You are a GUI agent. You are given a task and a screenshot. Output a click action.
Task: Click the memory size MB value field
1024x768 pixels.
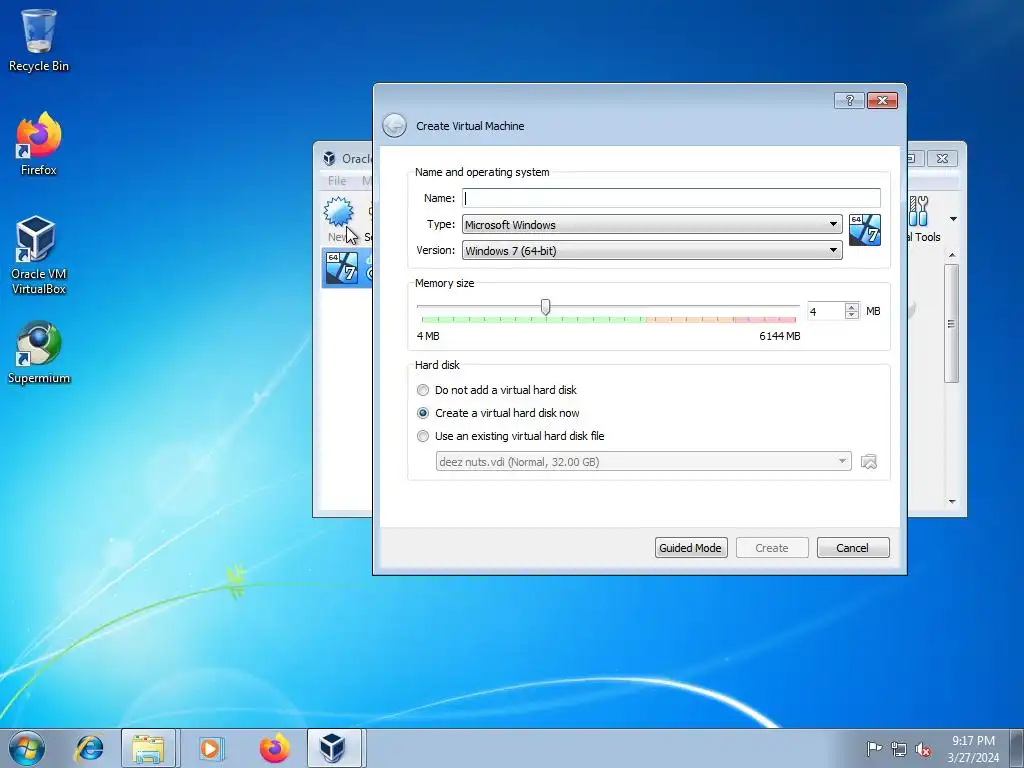(x=825, y=312)
